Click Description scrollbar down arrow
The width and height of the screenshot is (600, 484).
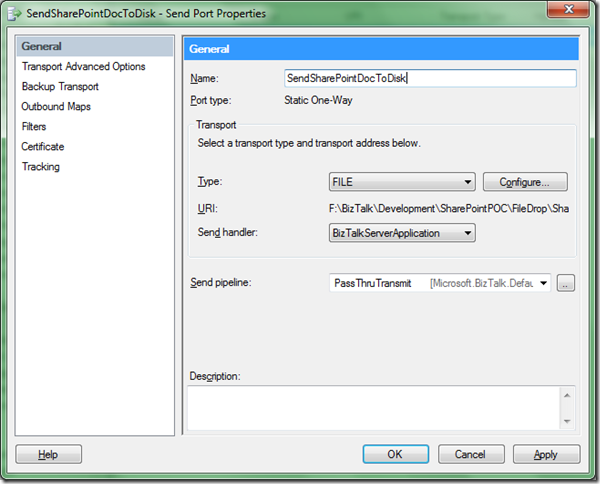click(x=567, y=421)
